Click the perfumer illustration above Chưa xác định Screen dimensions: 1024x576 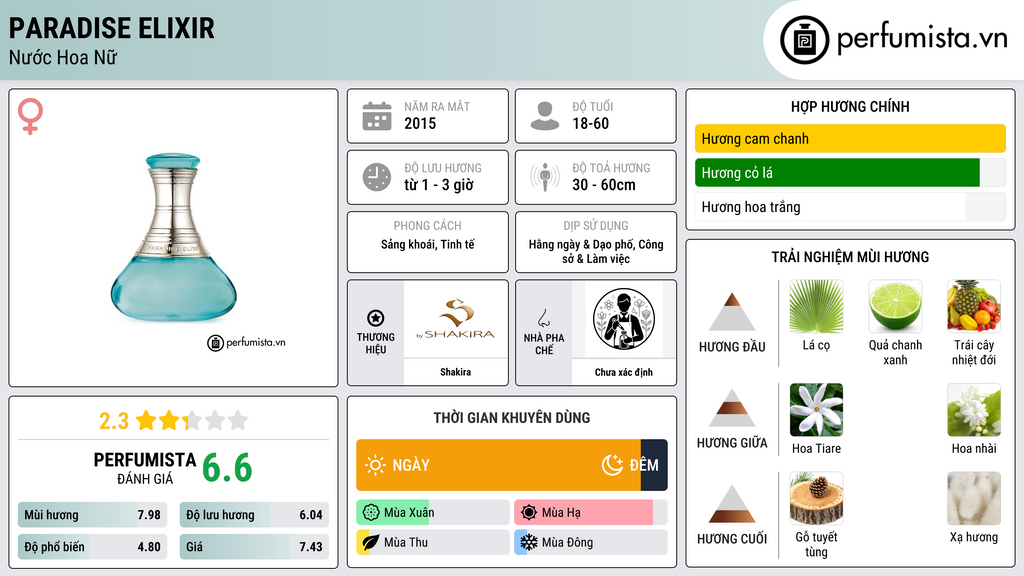(624, 319)
